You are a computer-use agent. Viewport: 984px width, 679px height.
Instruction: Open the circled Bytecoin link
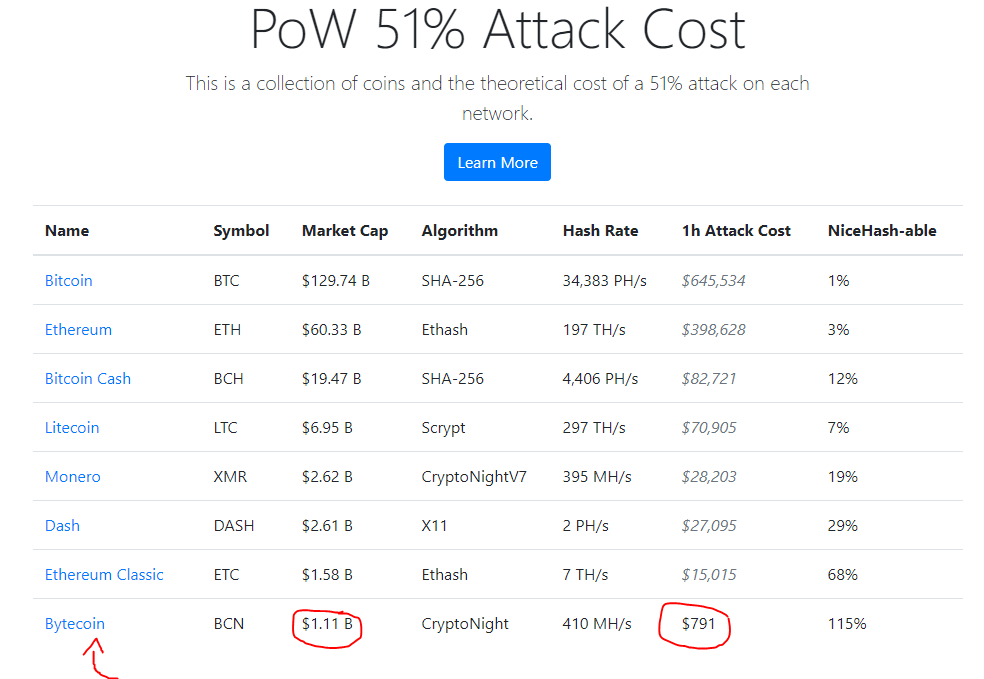(74, 623)
